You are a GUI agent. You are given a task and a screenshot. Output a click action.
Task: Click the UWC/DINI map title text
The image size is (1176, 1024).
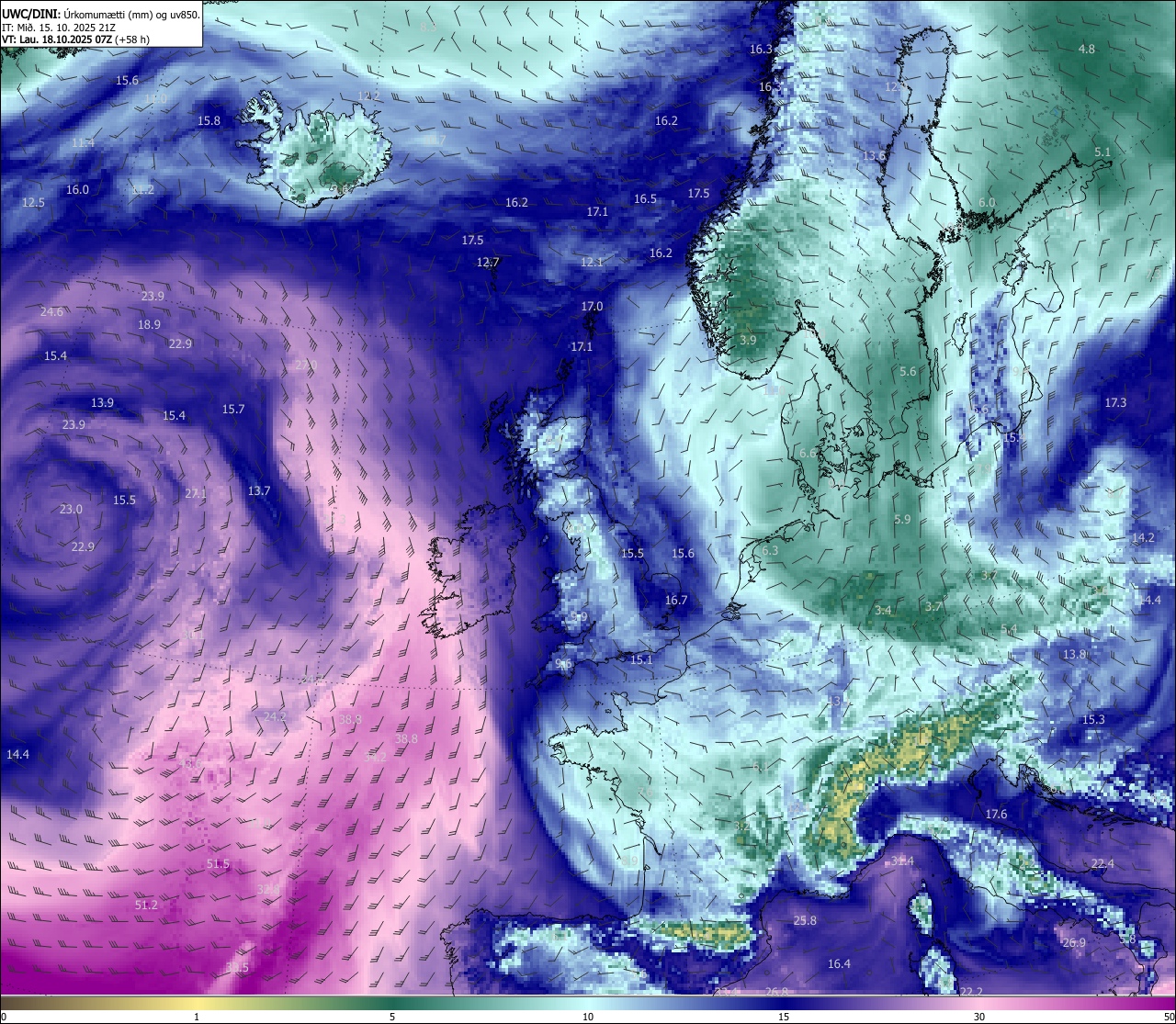[x=101, y=14]
